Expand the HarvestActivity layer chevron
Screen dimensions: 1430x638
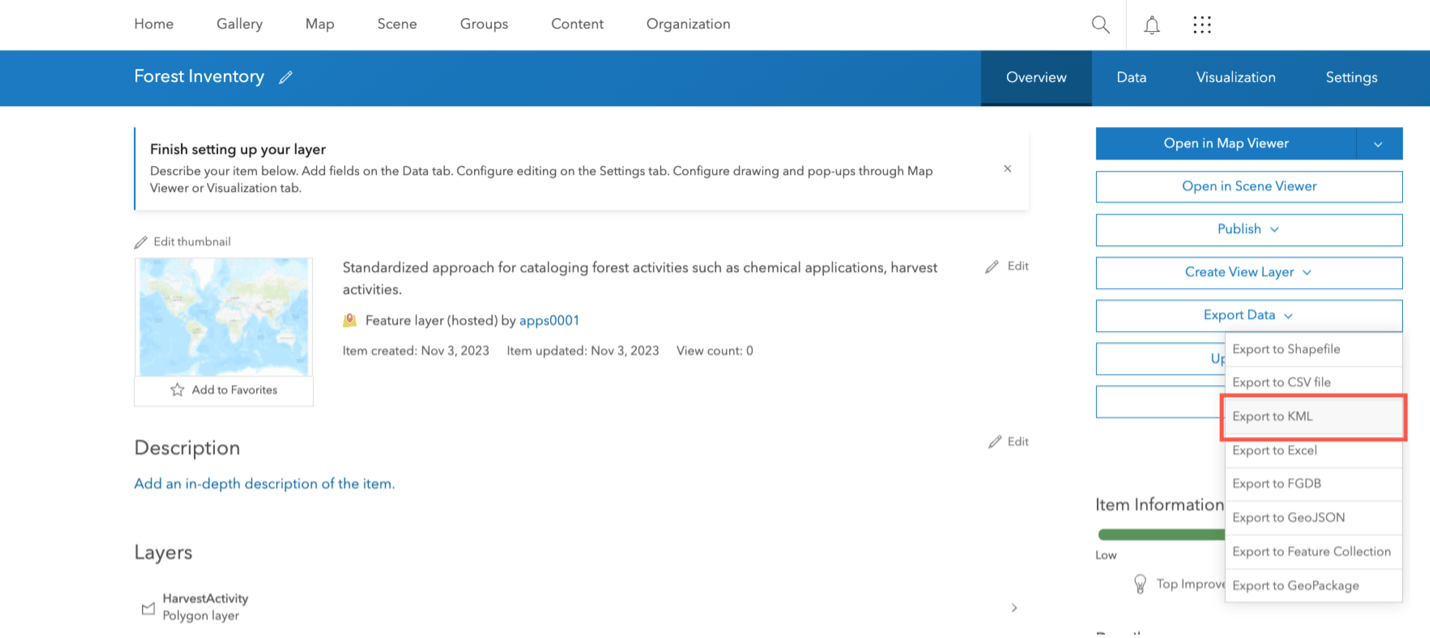click(1014, 607)
